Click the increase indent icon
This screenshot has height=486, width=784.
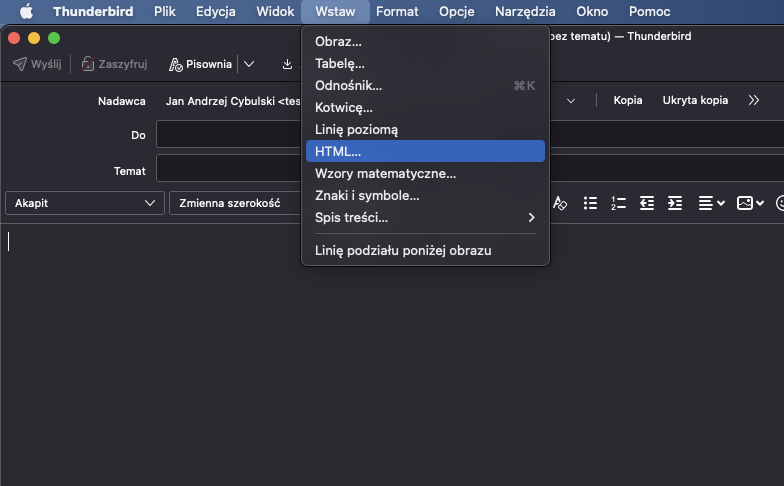coord(675,203)
